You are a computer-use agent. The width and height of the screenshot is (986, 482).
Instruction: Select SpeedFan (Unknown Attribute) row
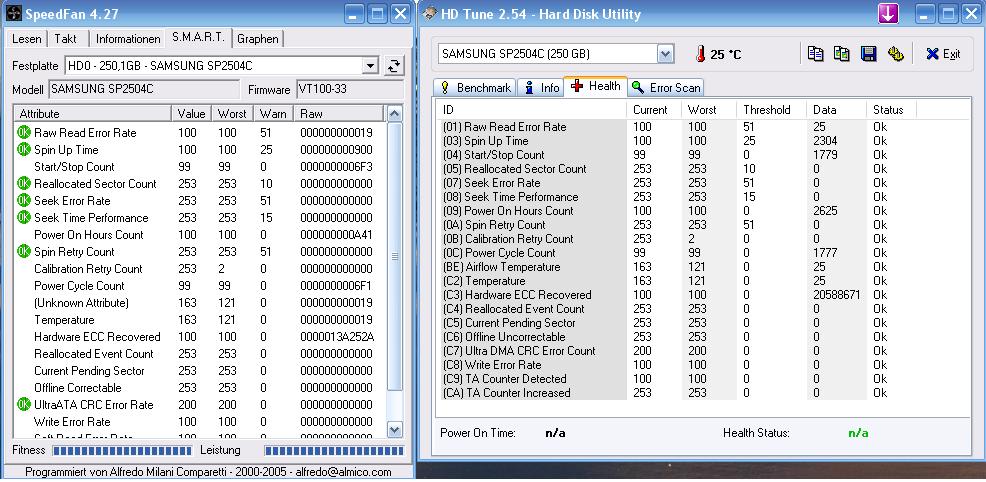(198, 303)
